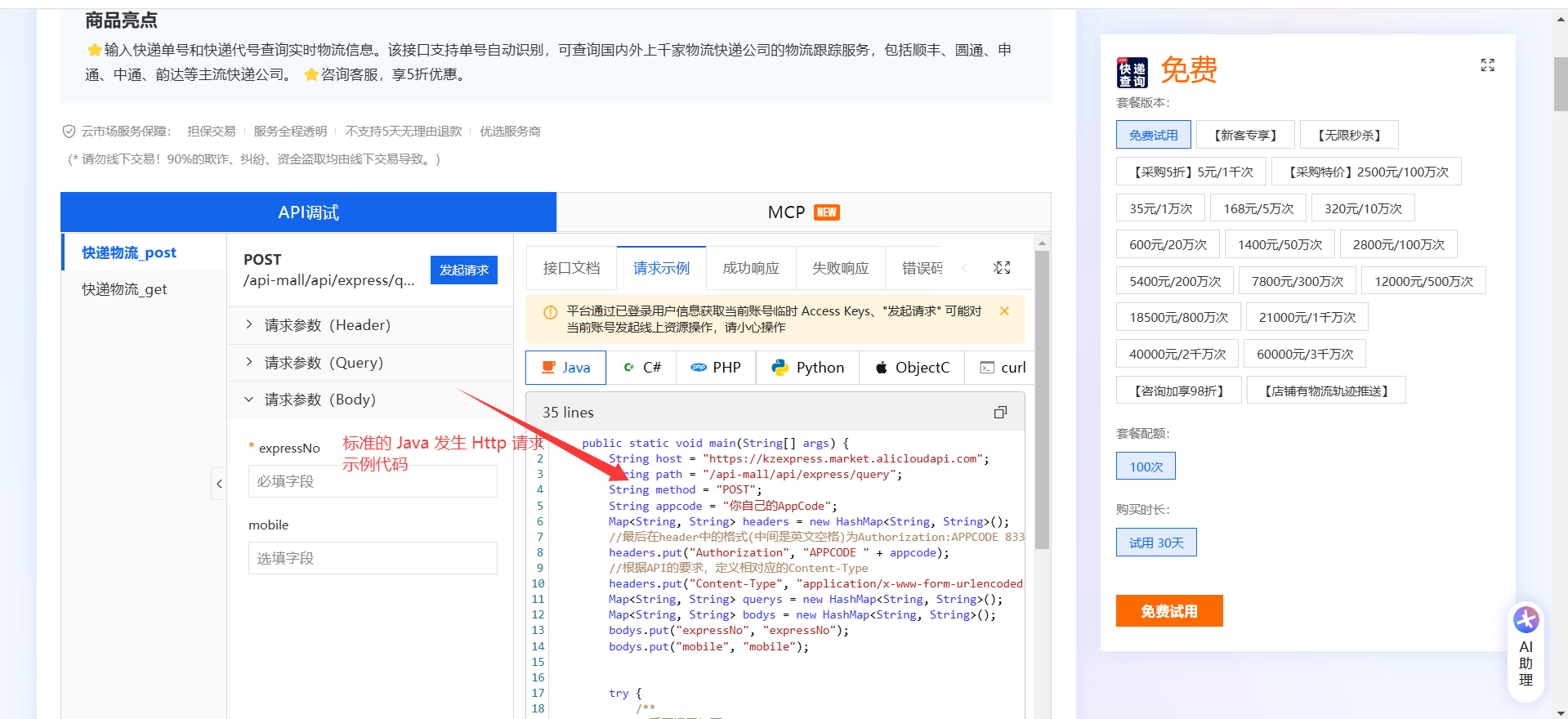Choose the 320元/10万次 package
Screen dimensions: 1568x719
pos(1363,208)
